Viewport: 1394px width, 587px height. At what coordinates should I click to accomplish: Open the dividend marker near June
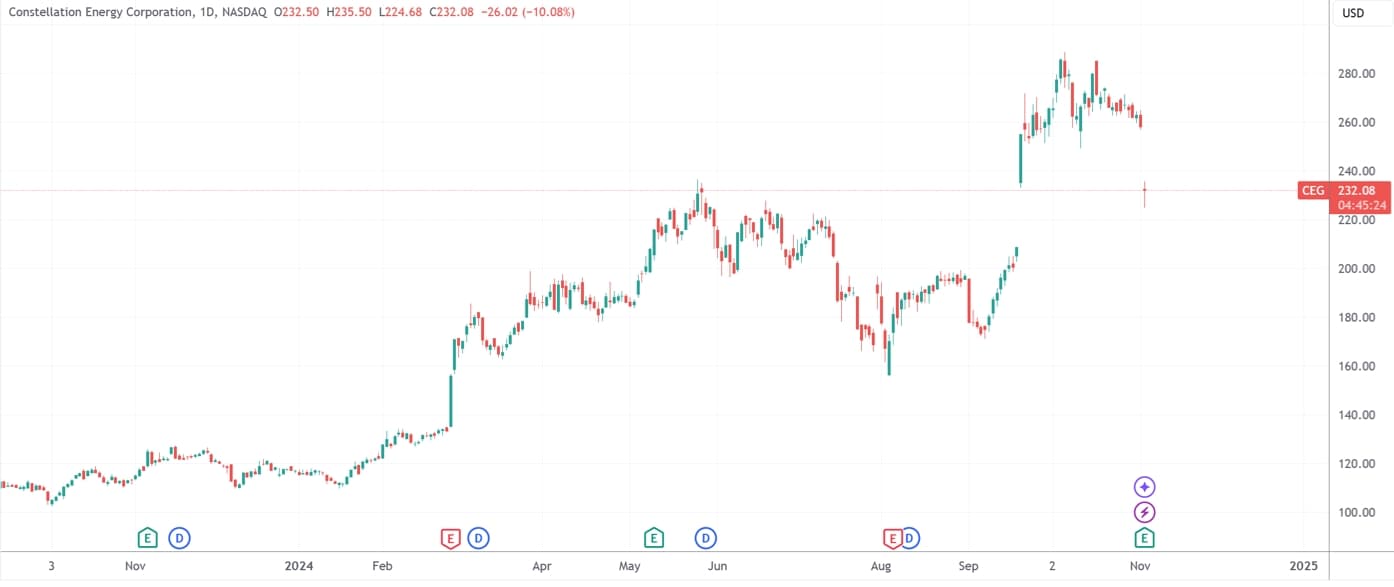pos(706,538)
